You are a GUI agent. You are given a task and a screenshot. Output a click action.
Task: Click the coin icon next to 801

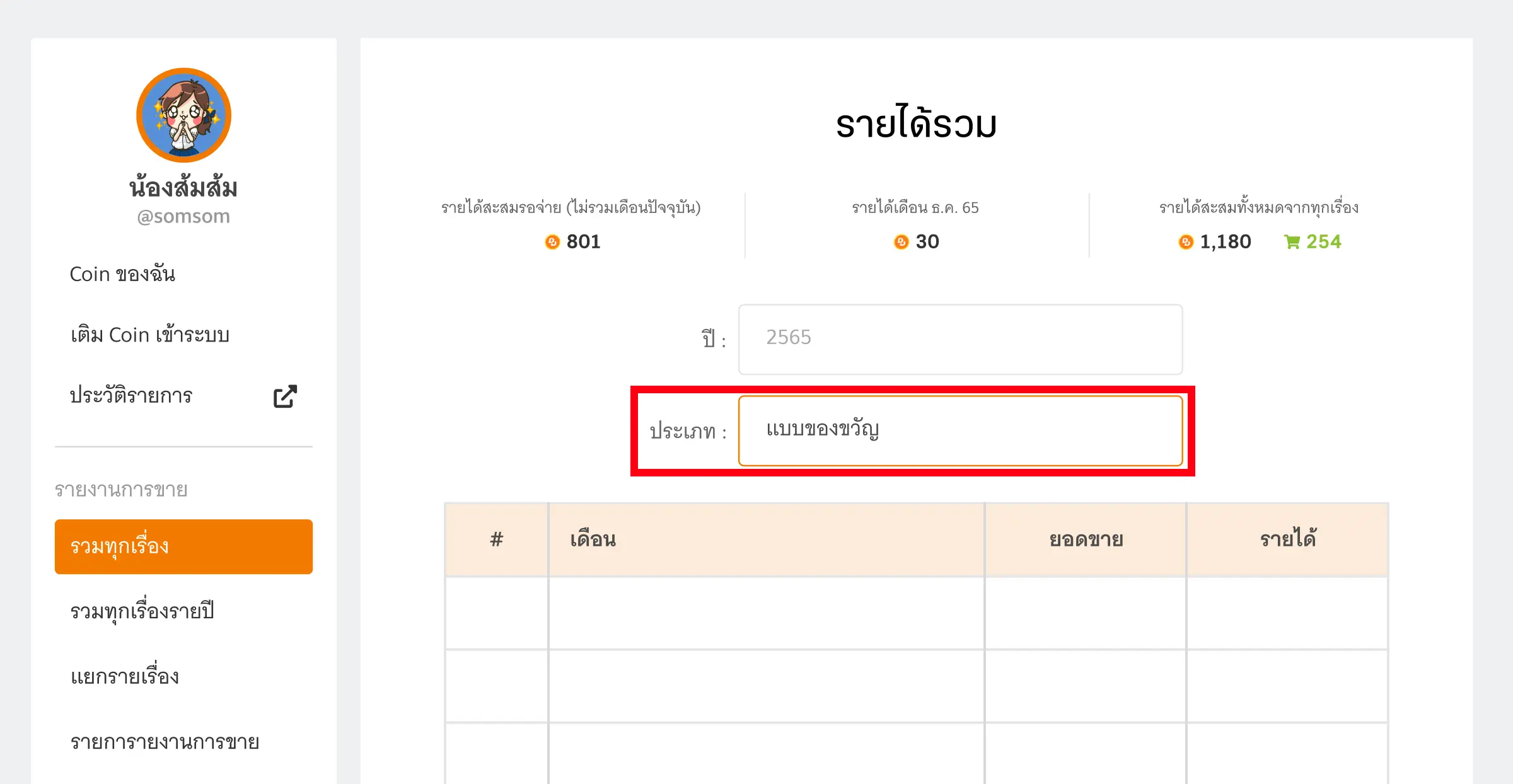[552, 242]
